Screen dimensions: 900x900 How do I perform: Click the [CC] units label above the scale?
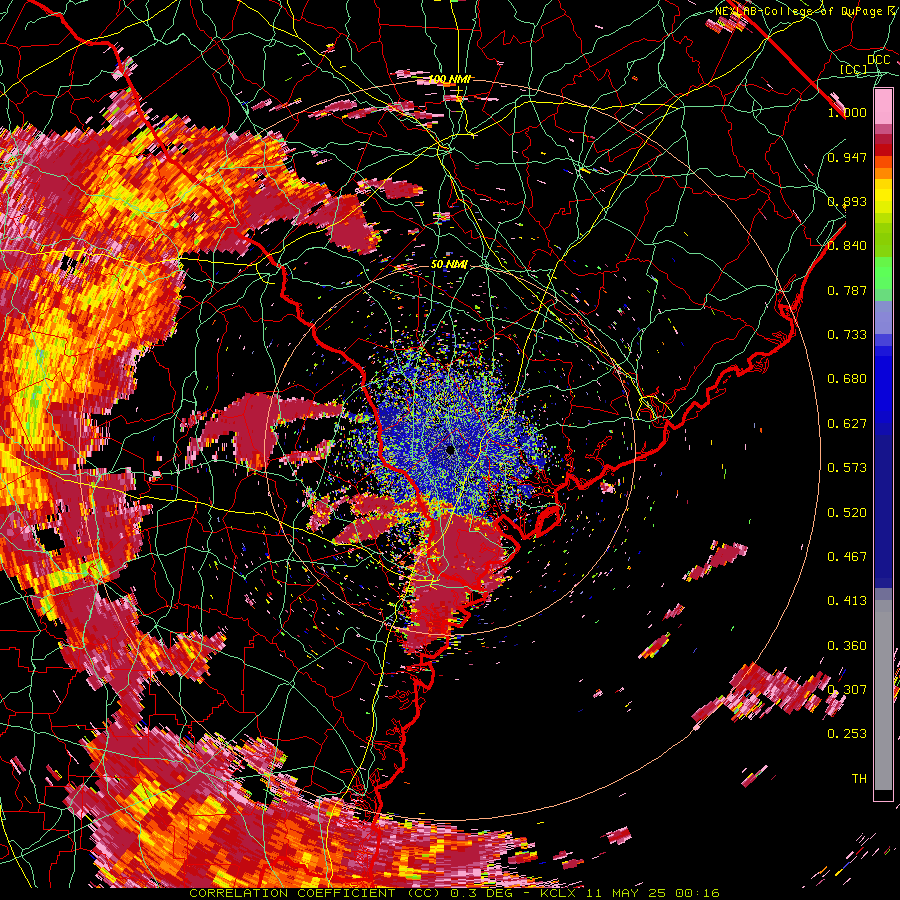coord(853,69)
